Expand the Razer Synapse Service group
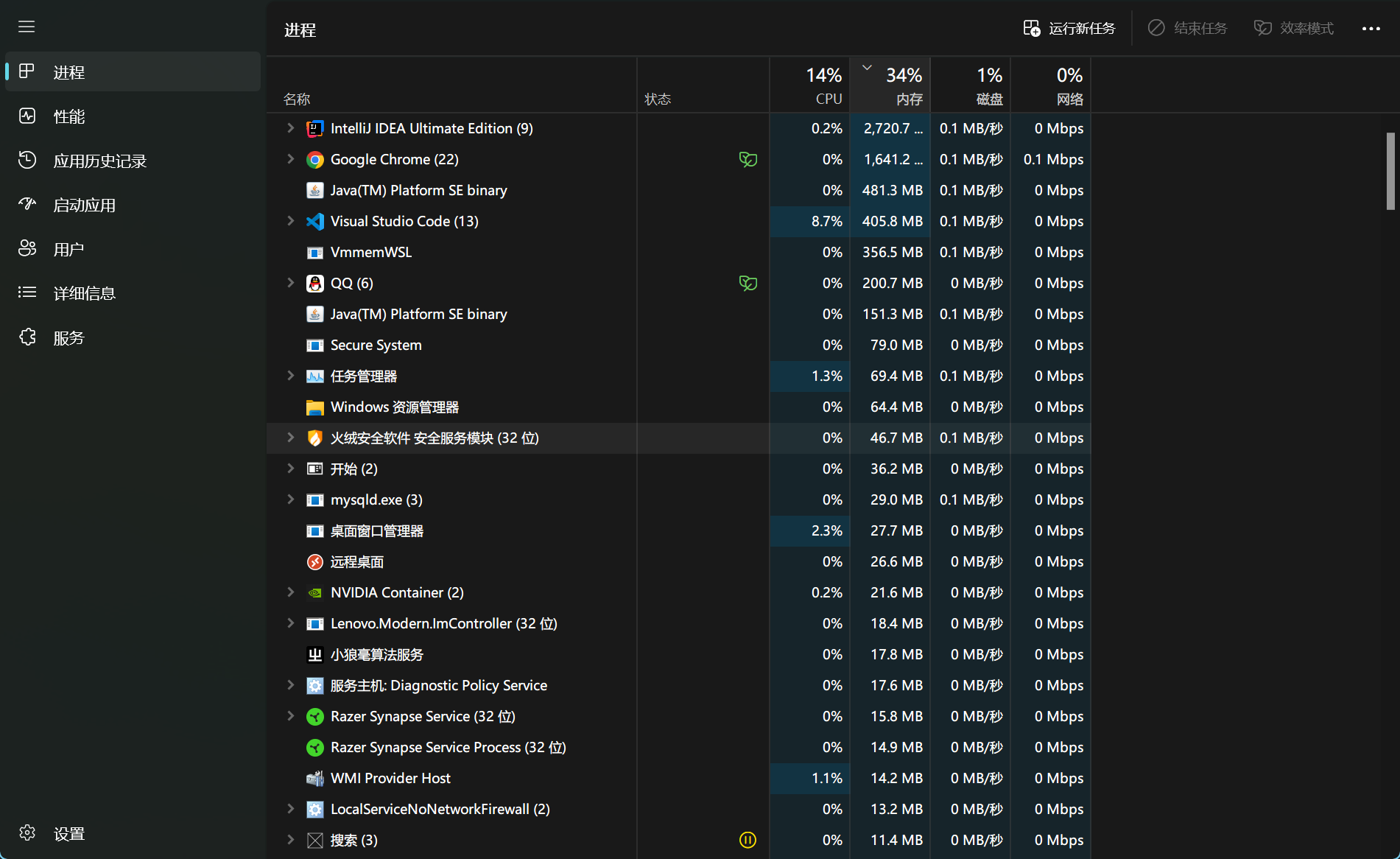Image resolution: width=1400 pixels, height=859 pixels. 290,716
